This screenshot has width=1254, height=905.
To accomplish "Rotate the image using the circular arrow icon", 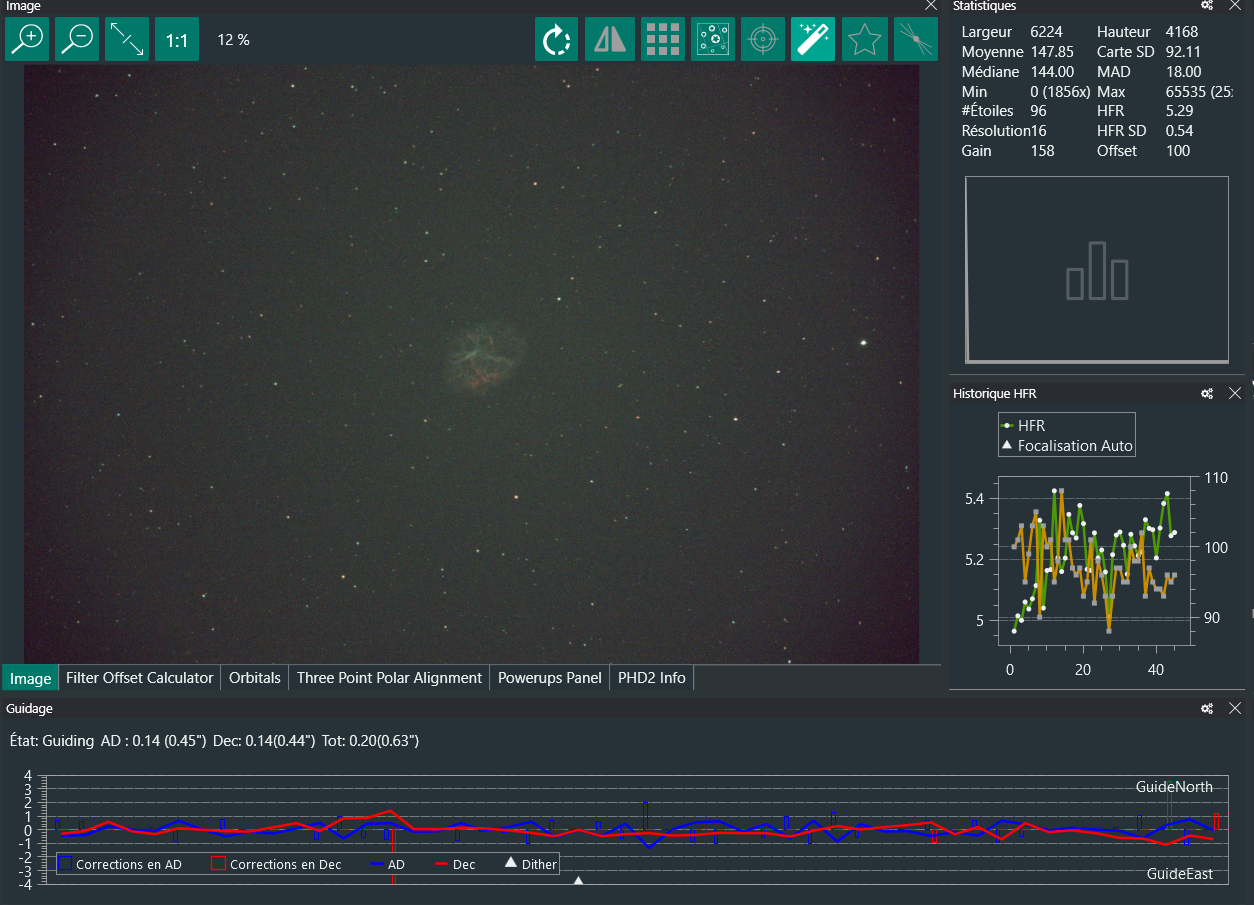I will (x=556, y=40).
